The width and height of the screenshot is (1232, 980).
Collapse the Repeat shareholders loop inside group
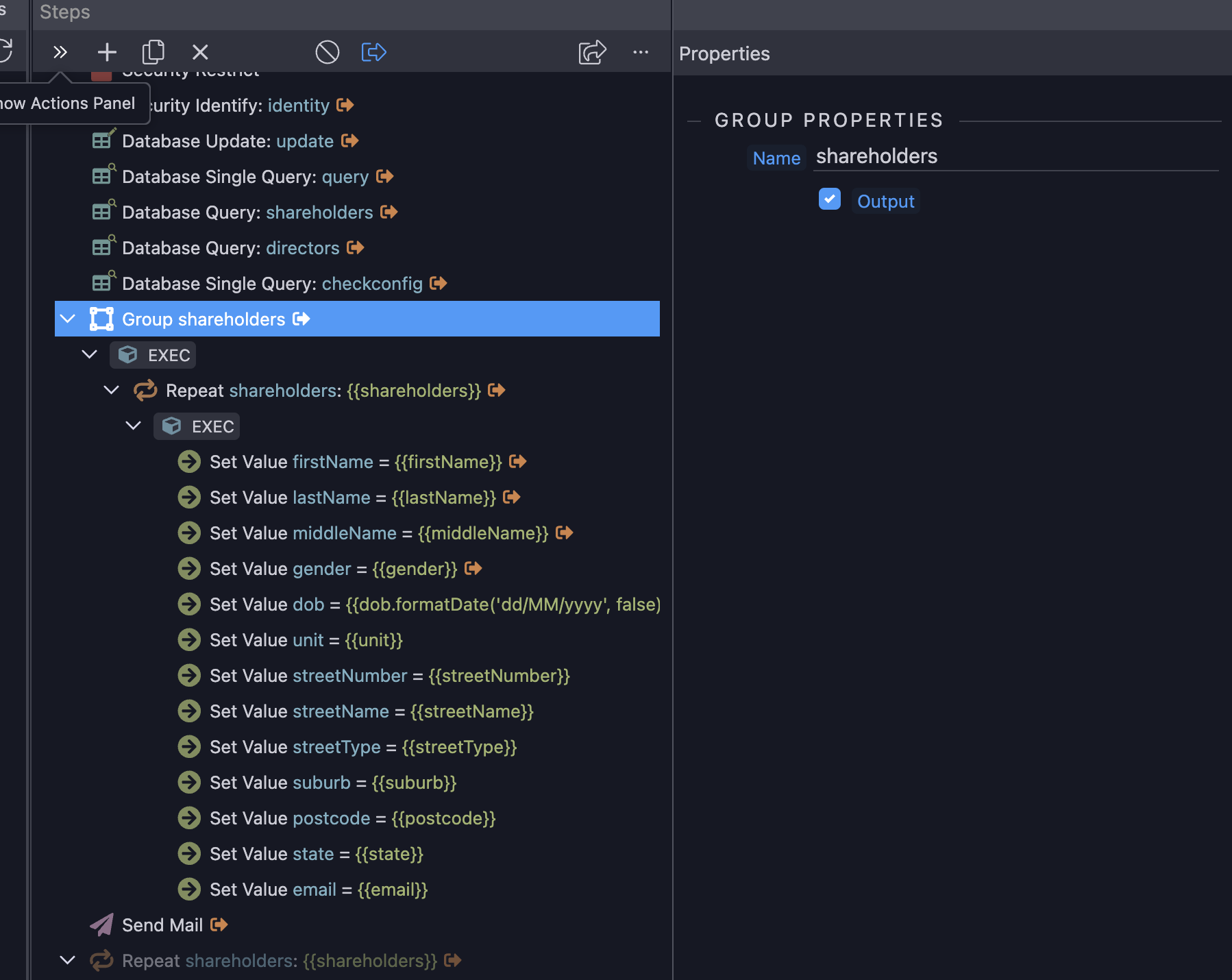click(x=111, y=390)
